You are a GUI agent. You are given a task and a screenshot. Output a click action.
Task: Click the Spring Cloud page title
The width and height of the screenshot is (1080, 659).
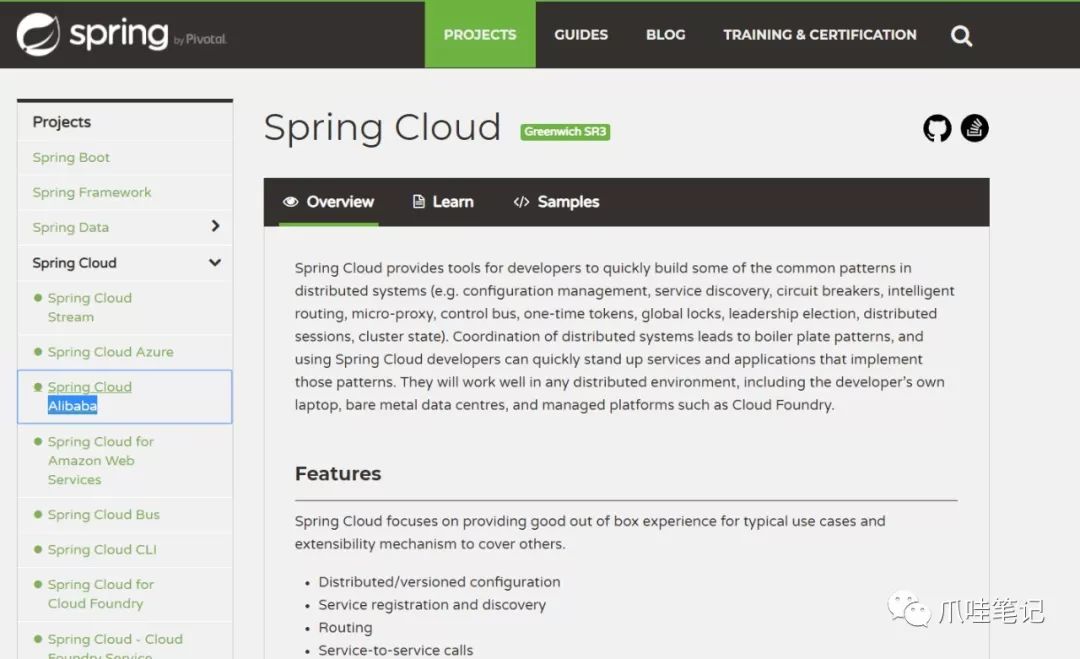[x=382, y=127]
